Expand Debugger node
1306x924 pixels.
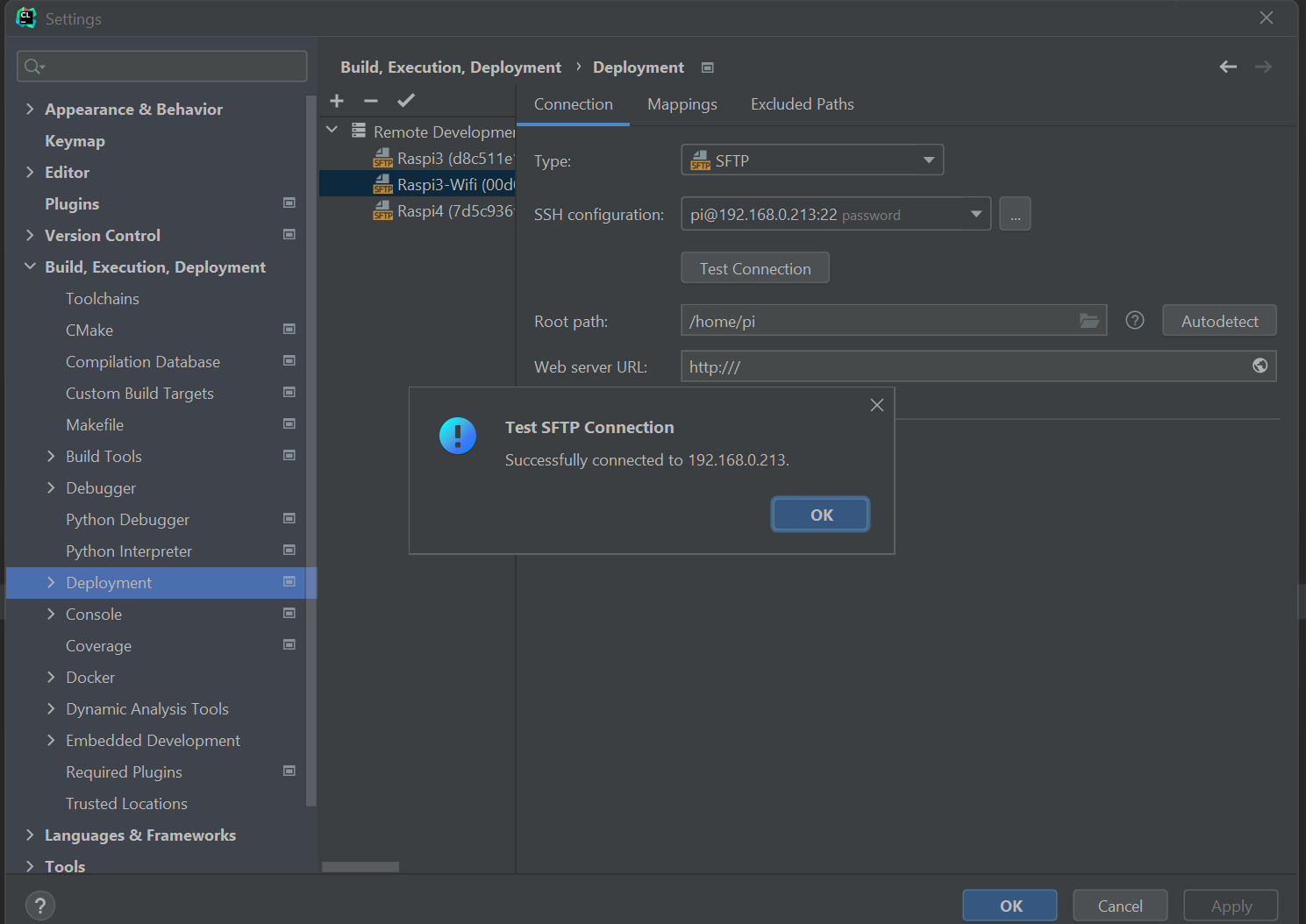51,487
